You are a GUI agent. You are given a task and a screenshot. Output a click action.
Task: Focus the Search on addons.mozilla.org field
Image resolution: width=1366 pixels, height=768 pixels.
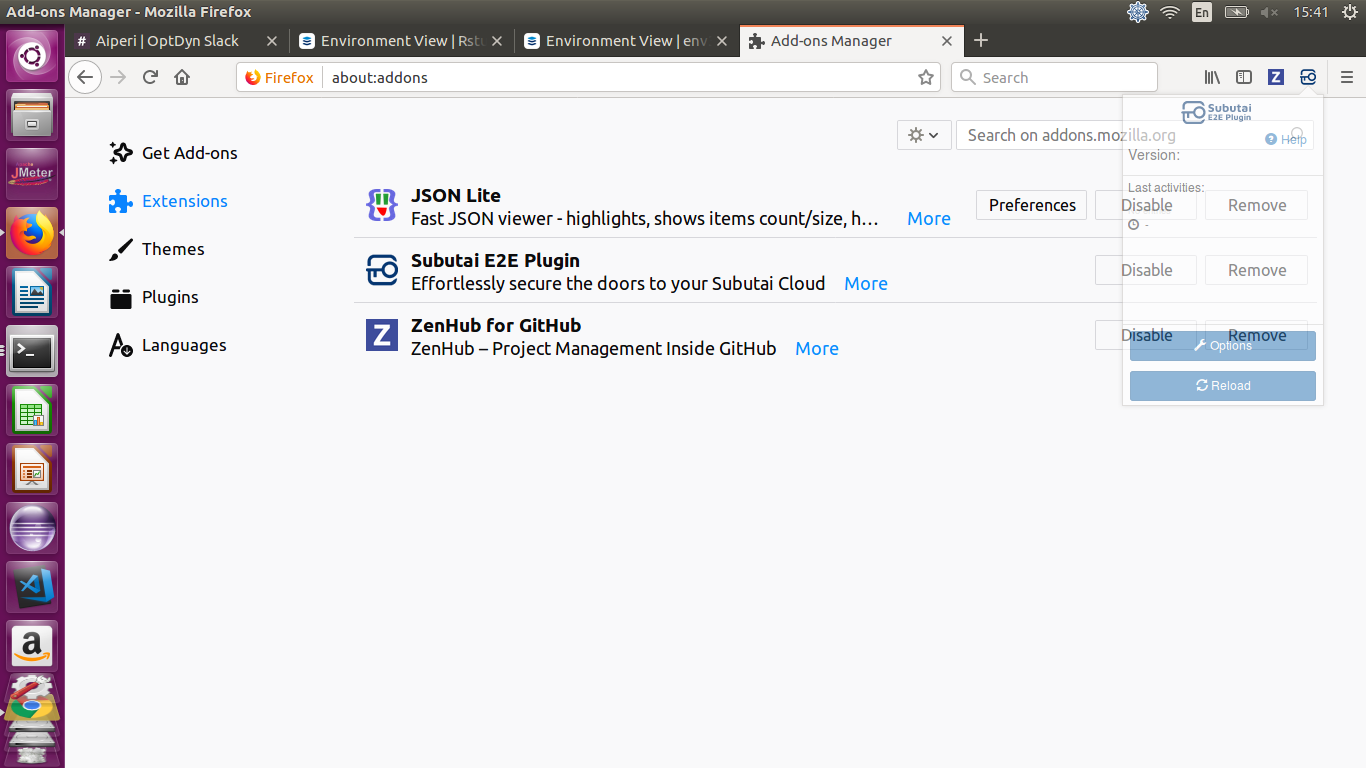click(x=1134, y=135)
